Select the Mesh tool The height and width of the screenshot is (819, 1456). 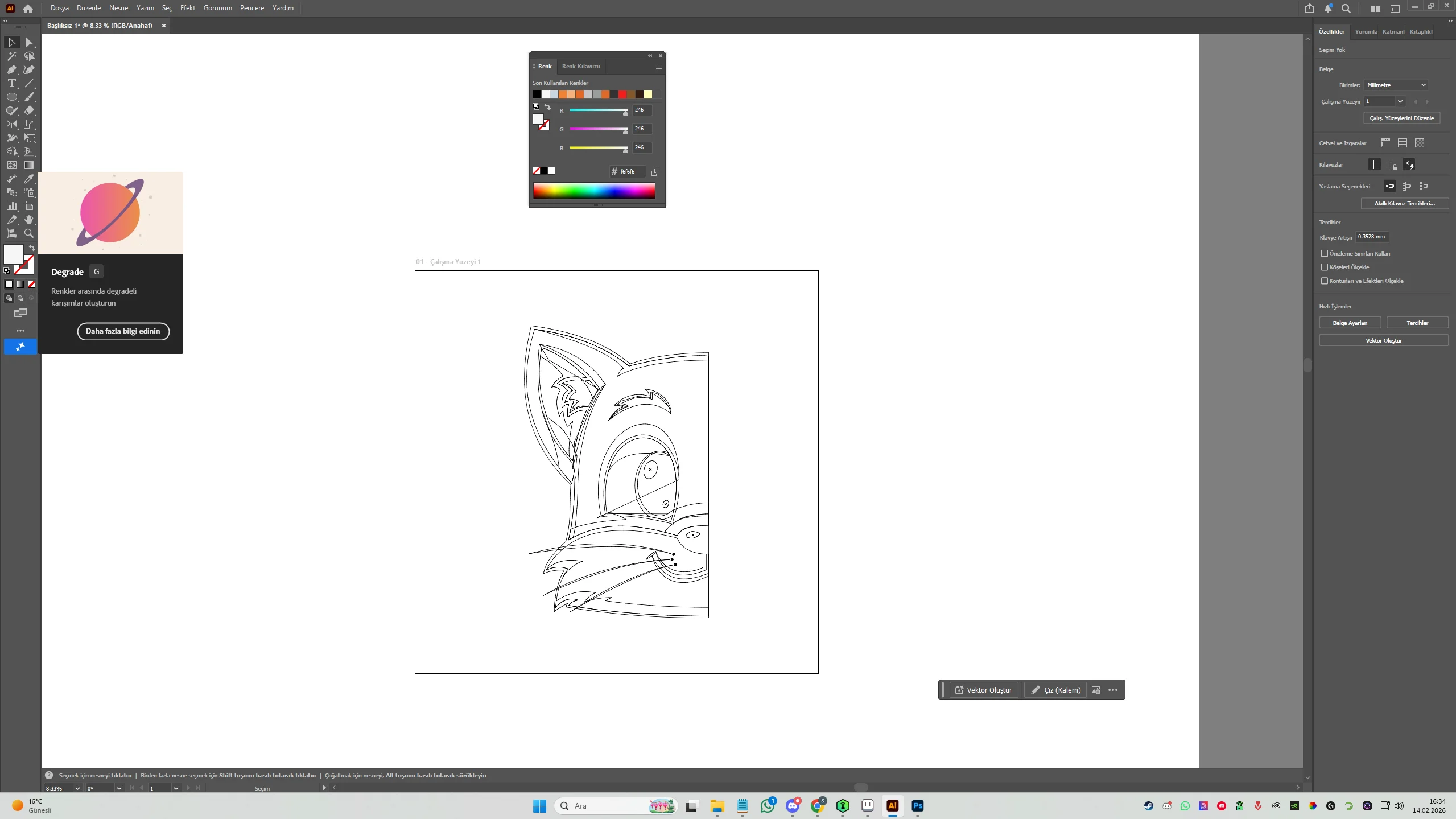pos(11,165)
